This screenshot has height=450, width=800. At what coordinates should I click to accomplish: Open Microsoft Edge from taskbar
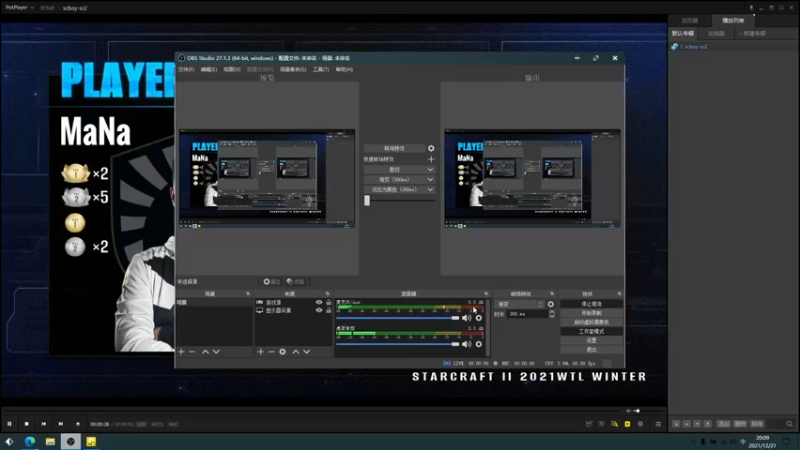[30, 441]
